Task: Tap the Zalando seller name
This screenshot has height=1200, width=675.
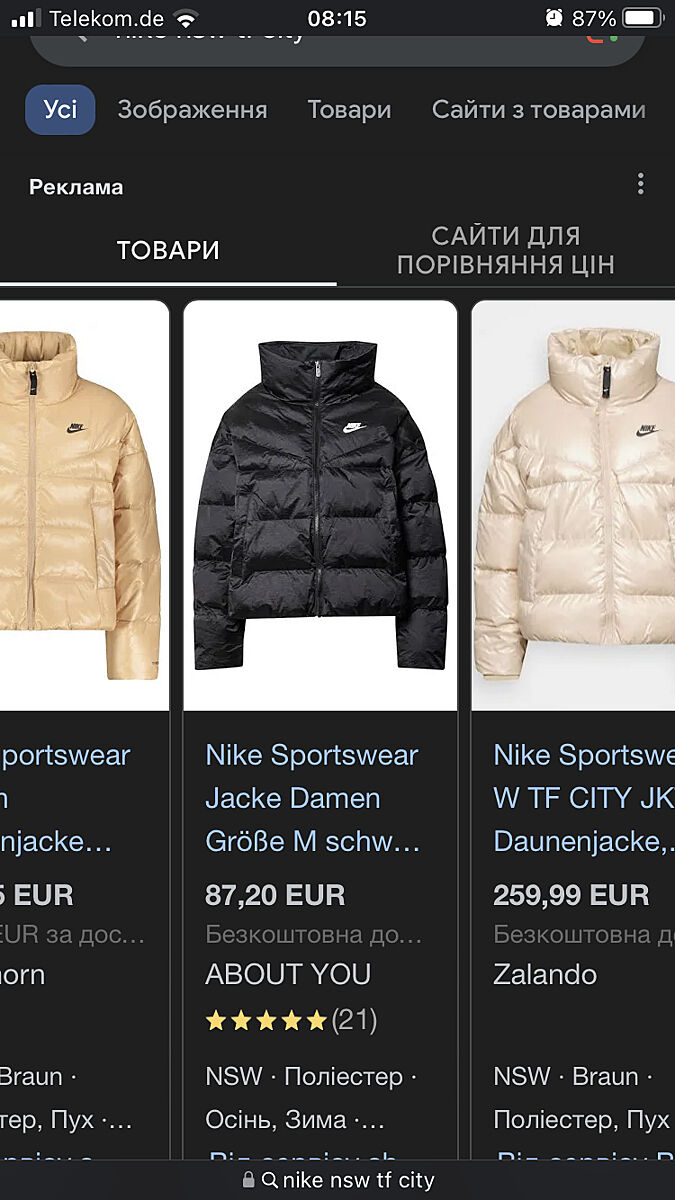Action: pyautogui.click(x=545, y=974)
